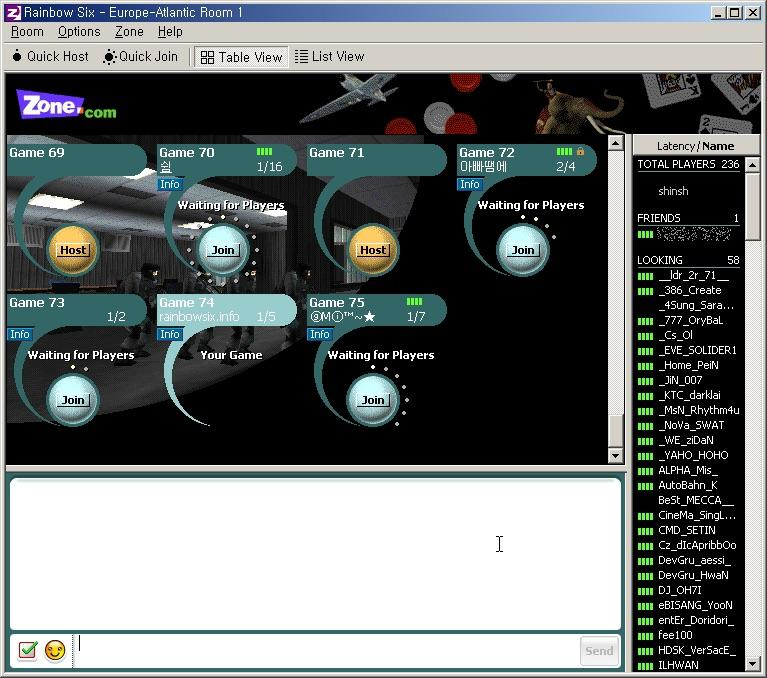Select player _777_OryBaL

(690, 320)
